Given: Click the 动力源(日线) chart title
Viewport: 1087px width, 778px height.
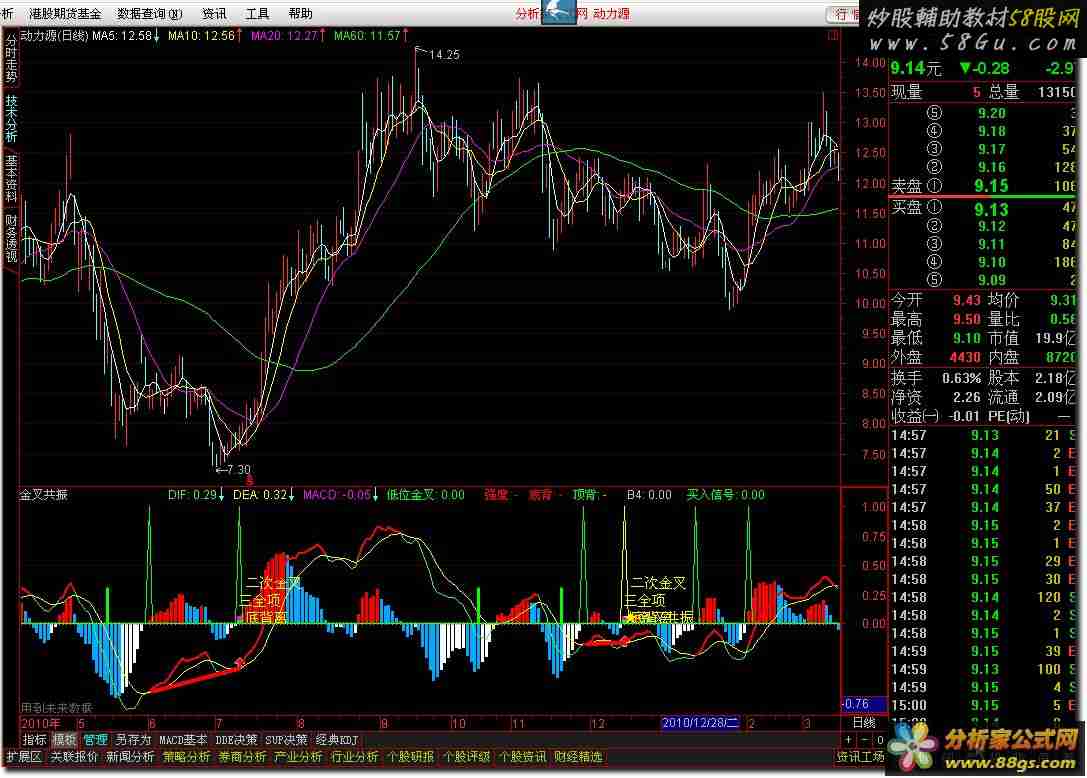Looking at the screenshot, I should [55, 35].
